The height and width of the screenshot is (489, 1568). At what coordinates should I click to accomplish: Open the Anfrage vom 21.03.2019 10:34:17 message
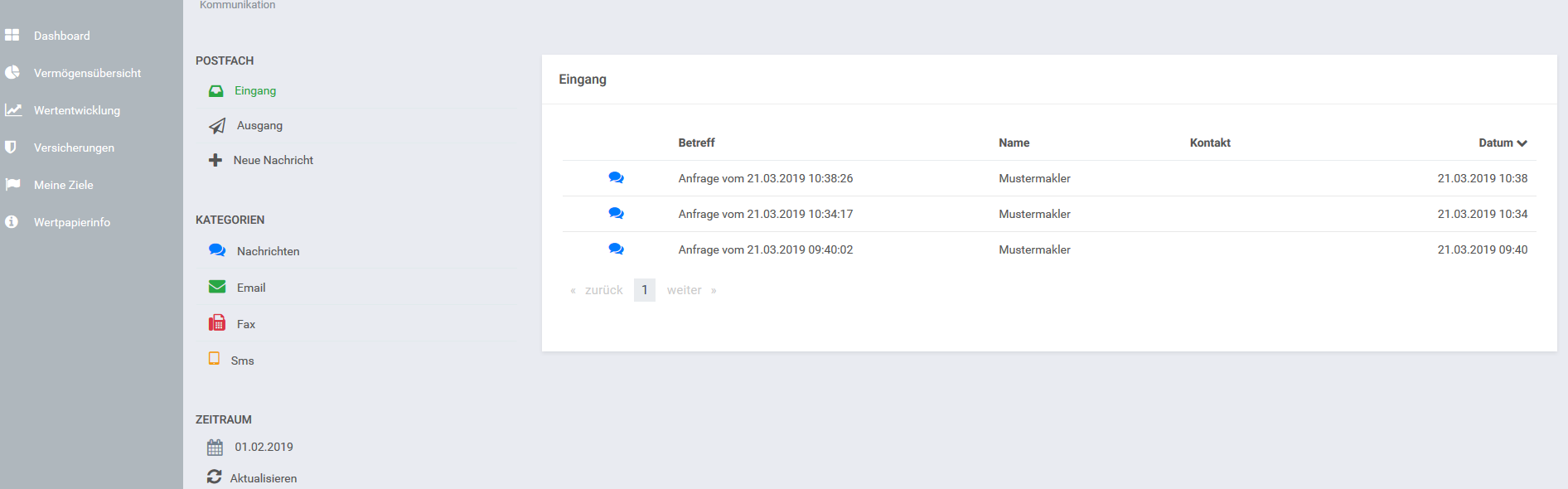pyautogui.click(x=765, y=214)
